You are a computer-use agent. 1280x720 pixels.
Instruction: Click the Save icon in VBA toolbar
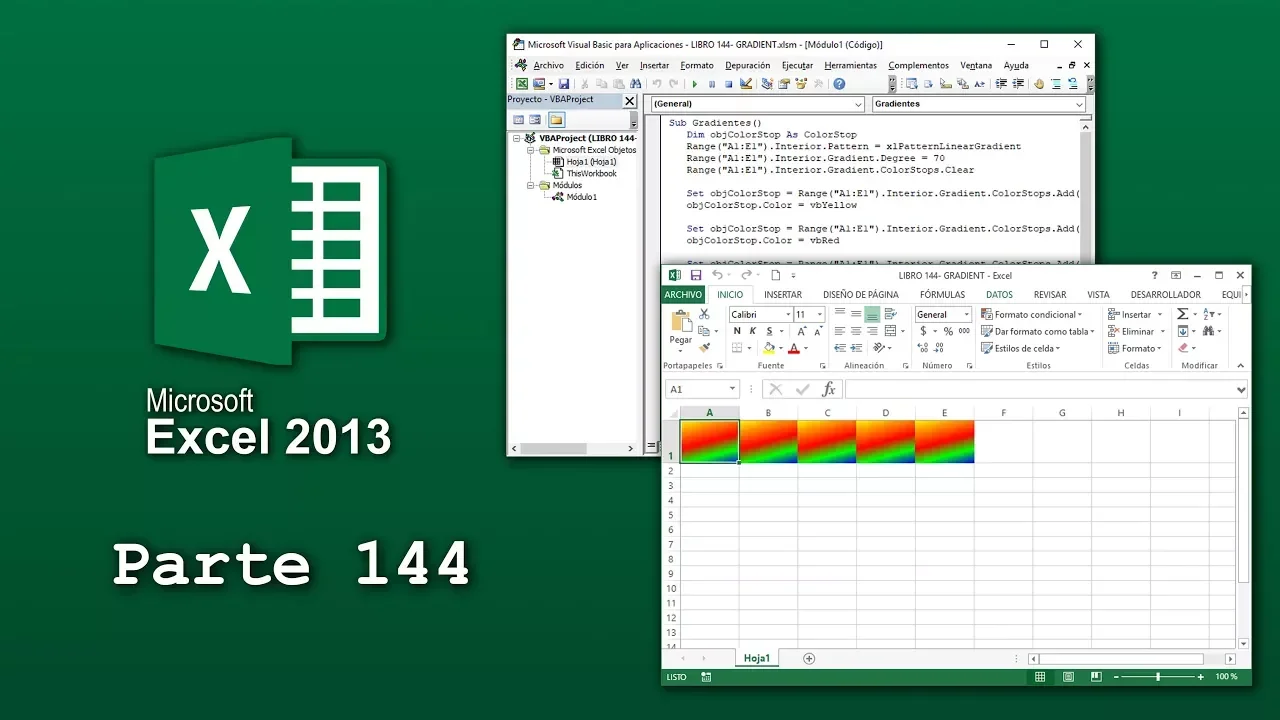pyautogui.click(x=564, y=84)
